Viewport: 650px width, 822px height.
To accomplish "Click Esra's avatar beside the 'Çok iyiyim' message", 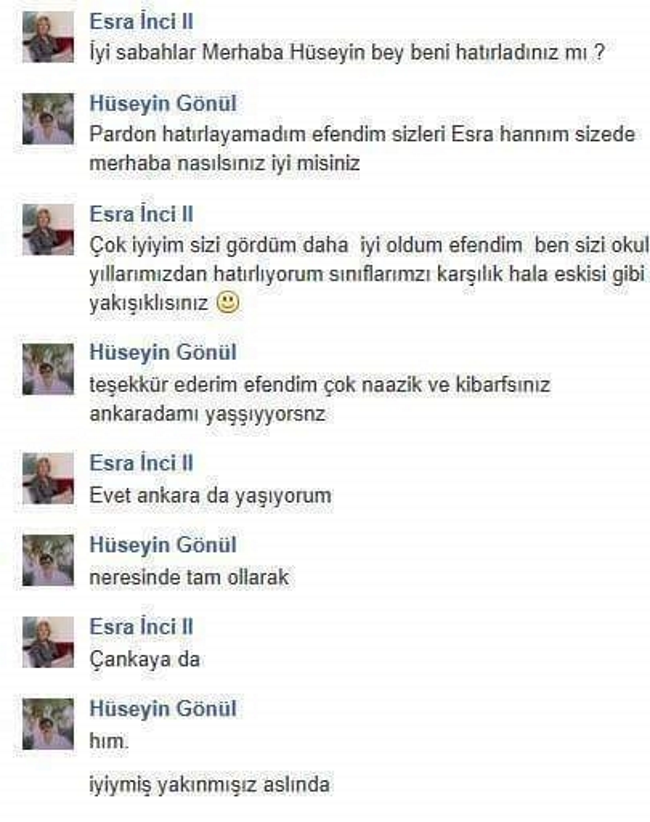I will (48, 230).
